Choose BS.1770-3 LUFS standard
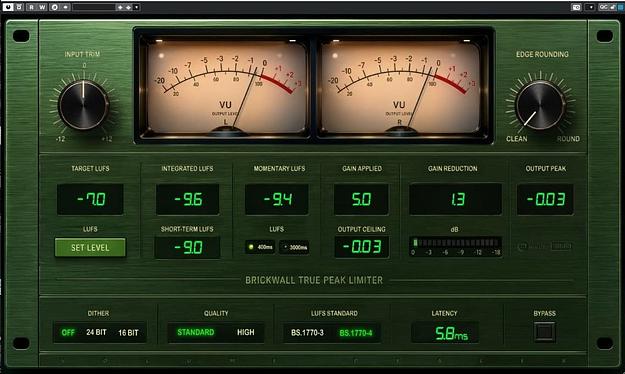This screenshot has height=374, width=625. 307,333
